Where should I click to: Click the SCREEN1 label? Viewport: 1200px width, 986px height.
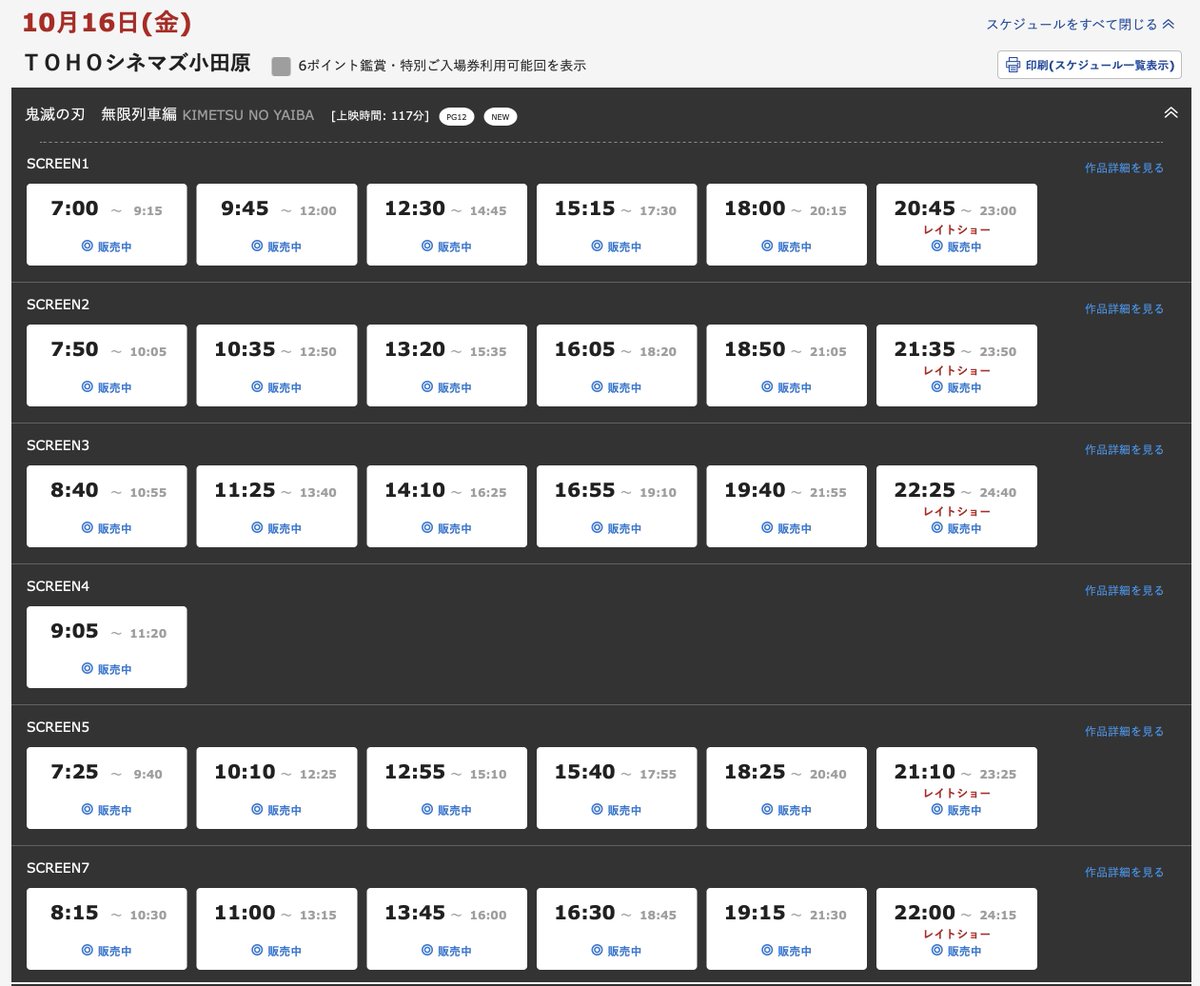[x=58, y=164]
